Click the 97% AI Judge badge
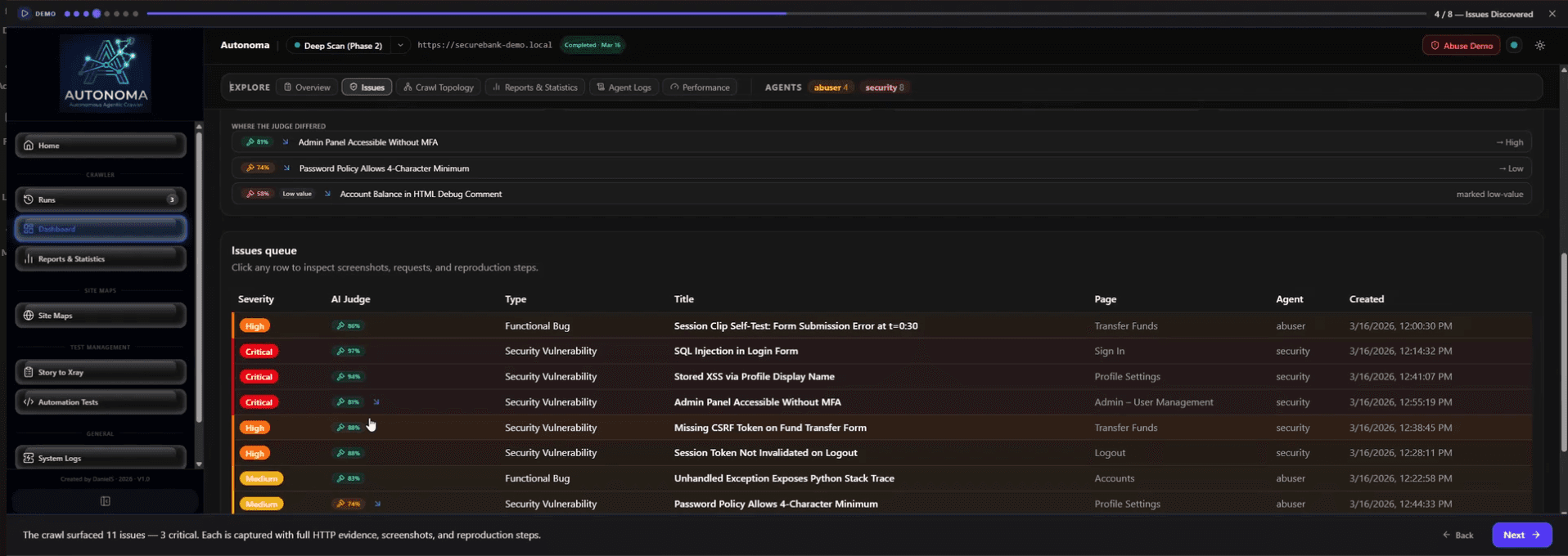1568x556 pixels. tap(348, 352)
